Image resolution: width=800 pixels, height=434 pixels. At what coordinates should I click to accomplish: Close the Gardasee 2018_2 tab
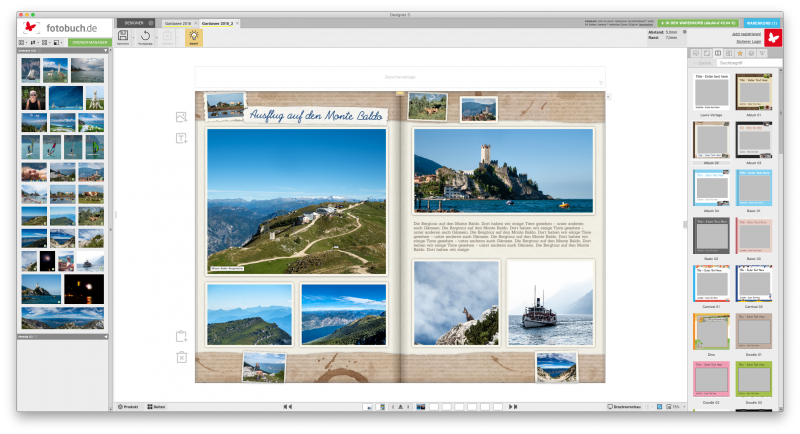click(x=238, y=21)
